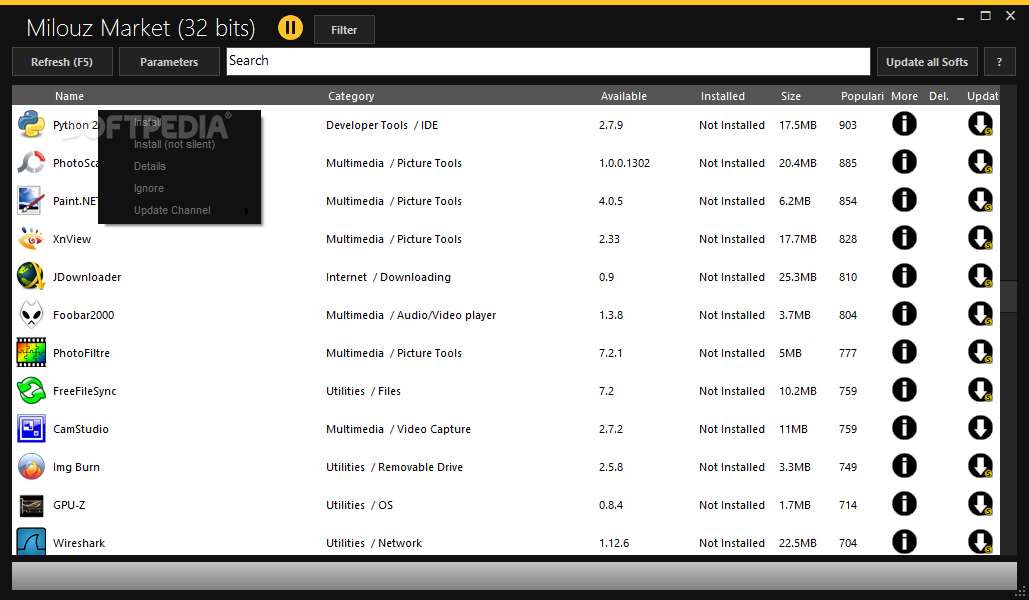The height and width of the screenshot is (600, 1029).
Task: Click JDownloader download arrow icon
Action: [980, 276]
